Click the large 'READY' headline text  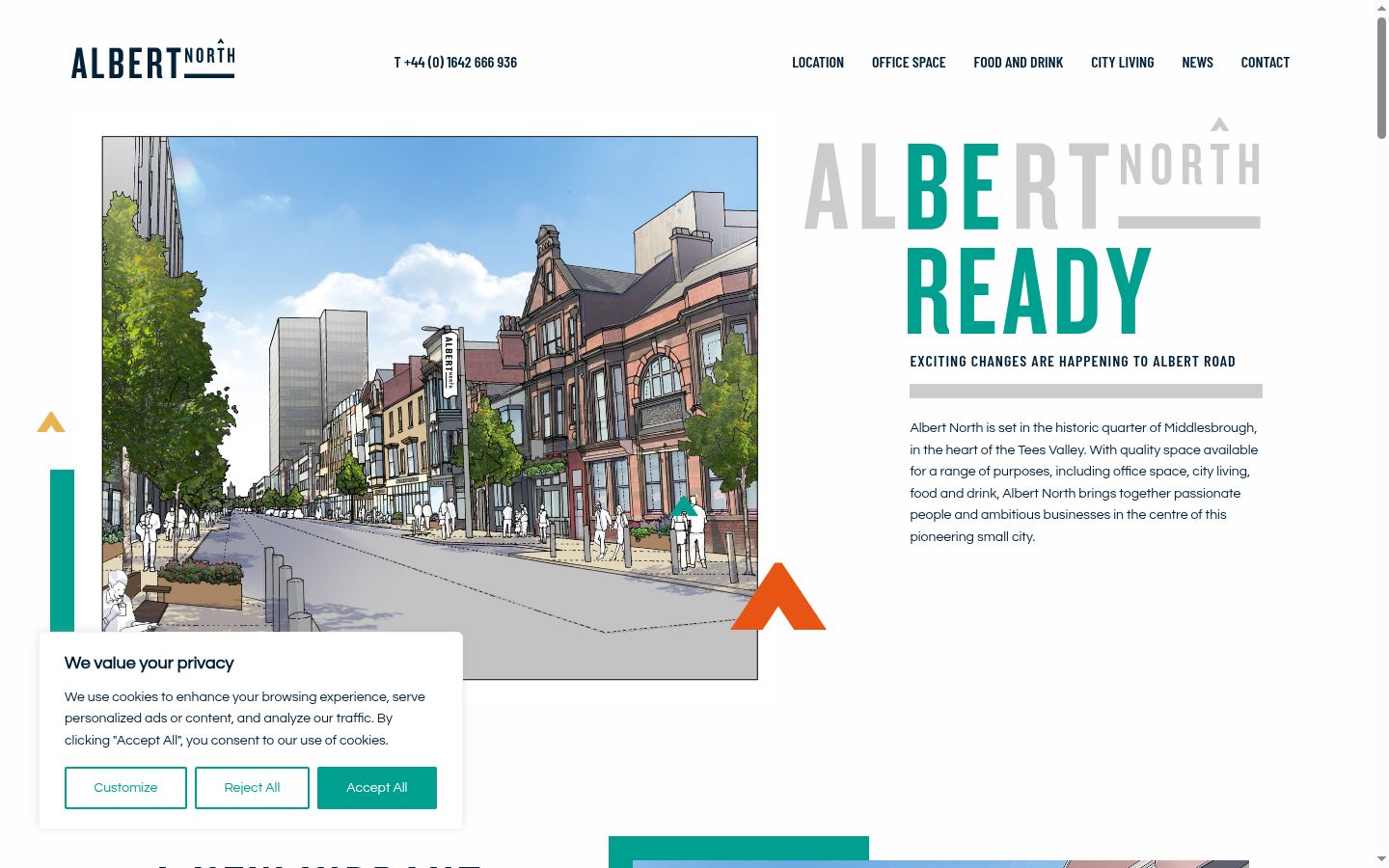click(x=1028, y=290)
